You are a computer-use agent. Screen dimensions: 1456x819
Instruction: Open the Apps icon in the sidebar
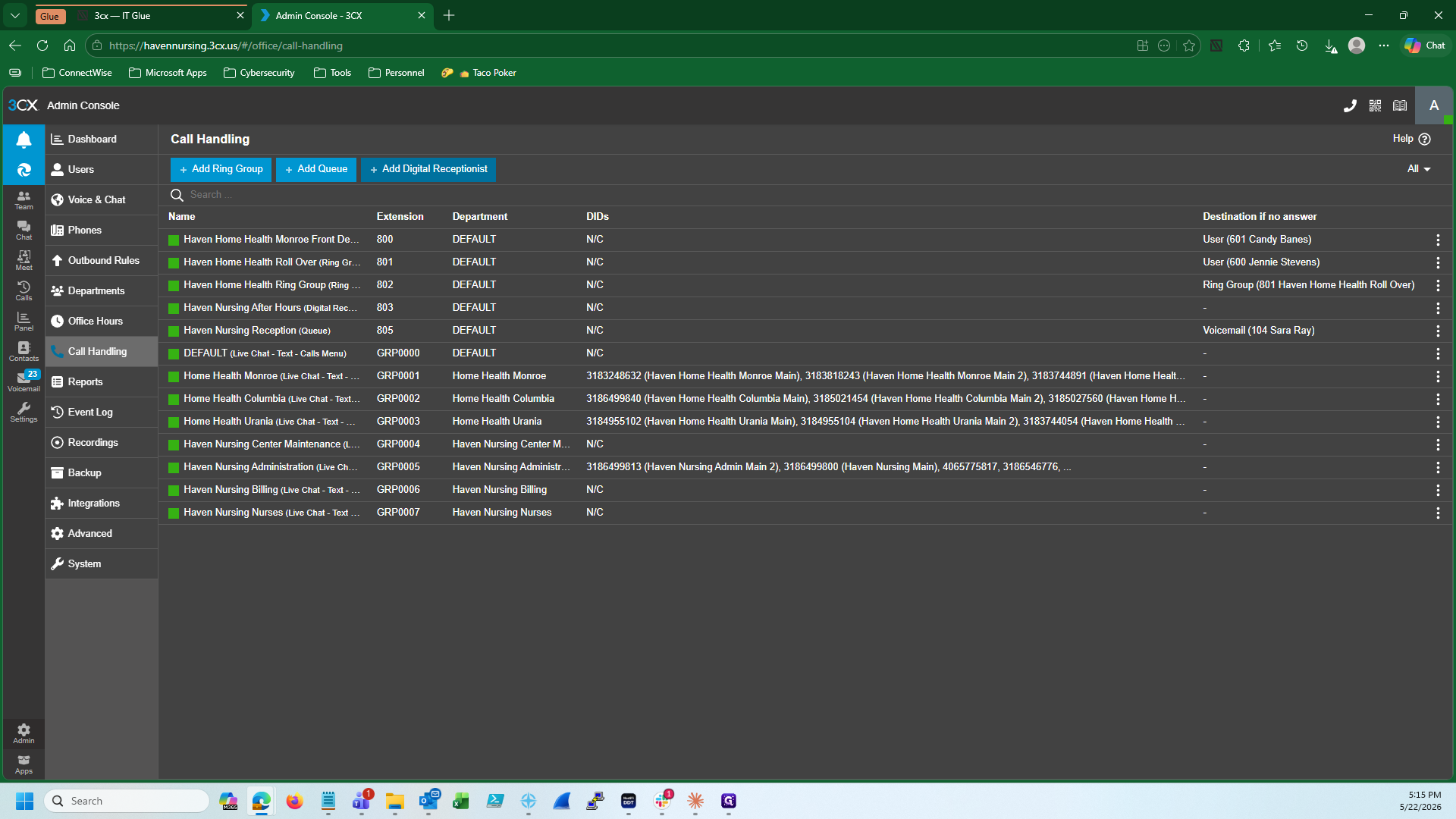click(24, 764)
